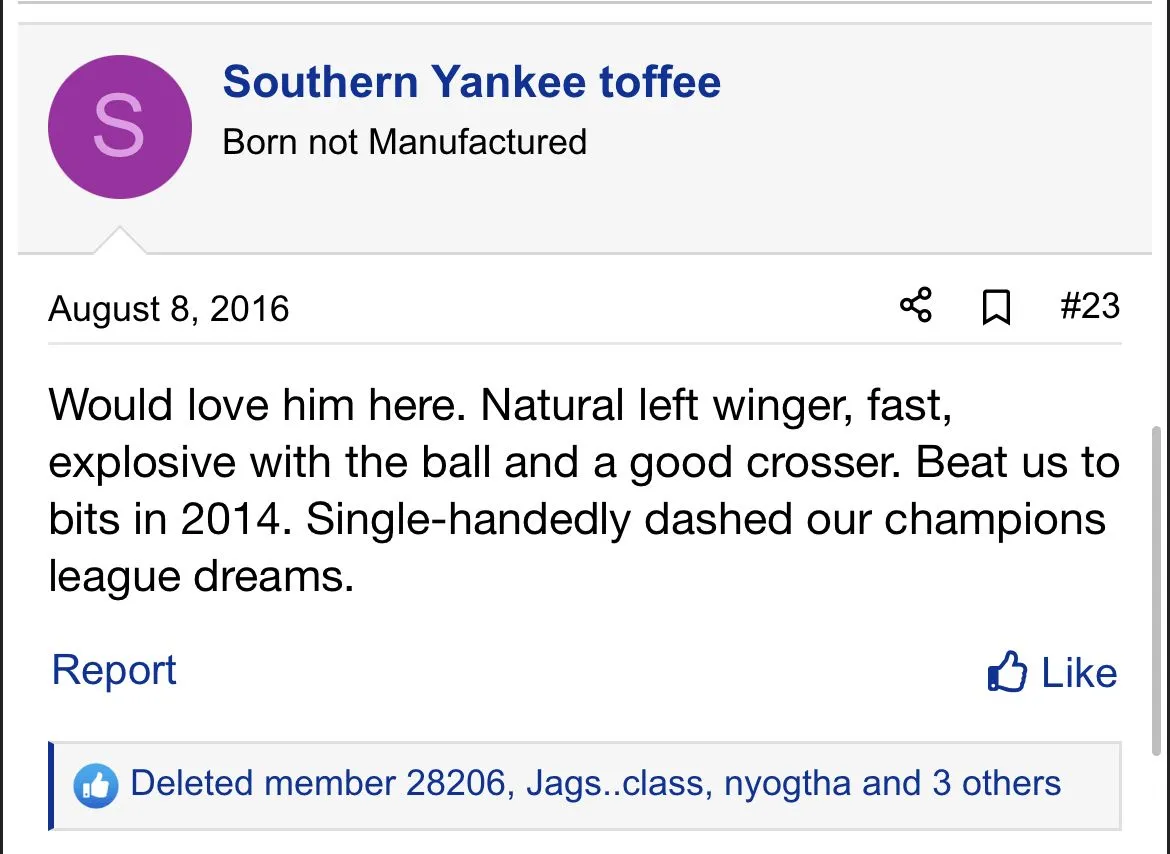
Task: Click the 'Born not Manufactured' user title
Action: [x=404, y=142]
